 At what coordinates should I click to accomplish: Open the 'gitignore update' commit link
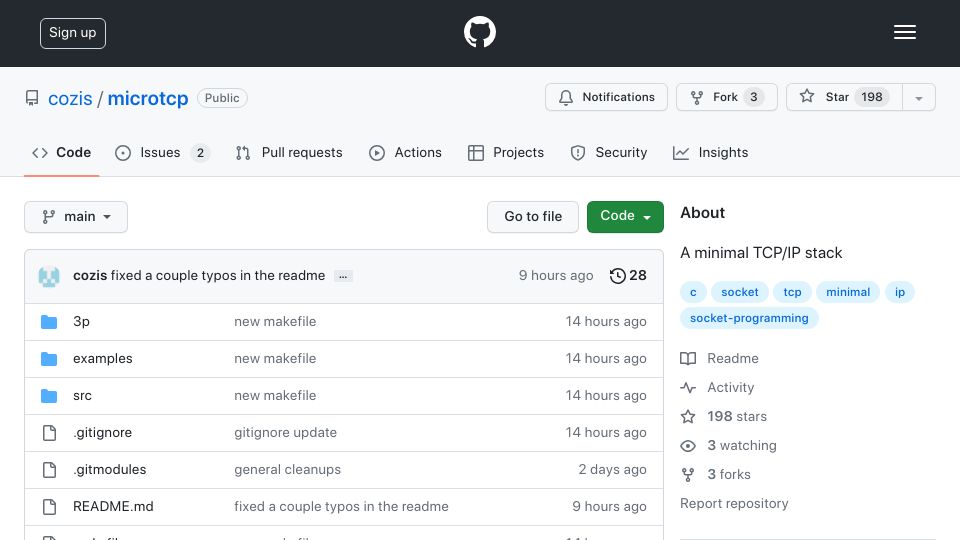[x=285, y=432]
